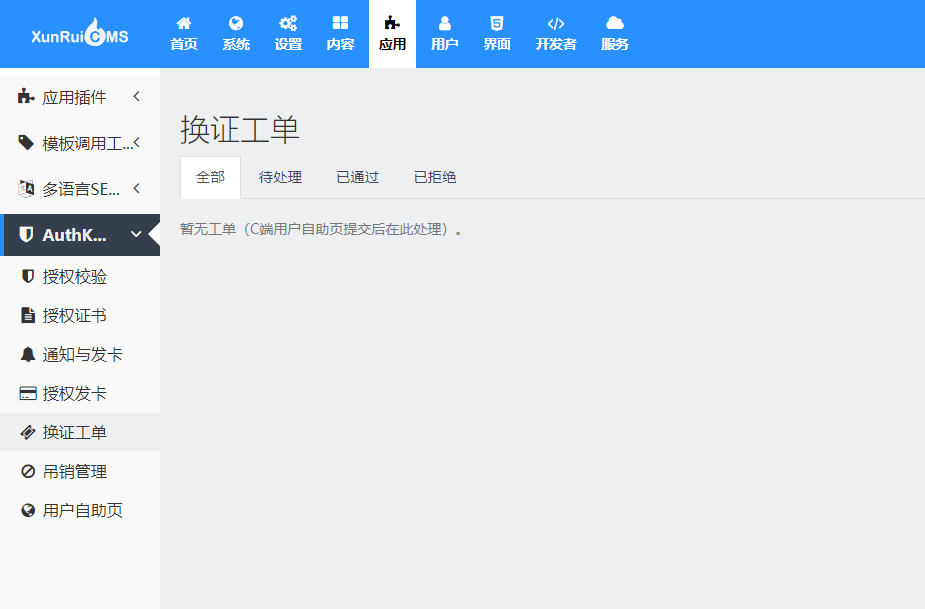Open 内容 grid icon in top bar

click(x=340, y=23)
